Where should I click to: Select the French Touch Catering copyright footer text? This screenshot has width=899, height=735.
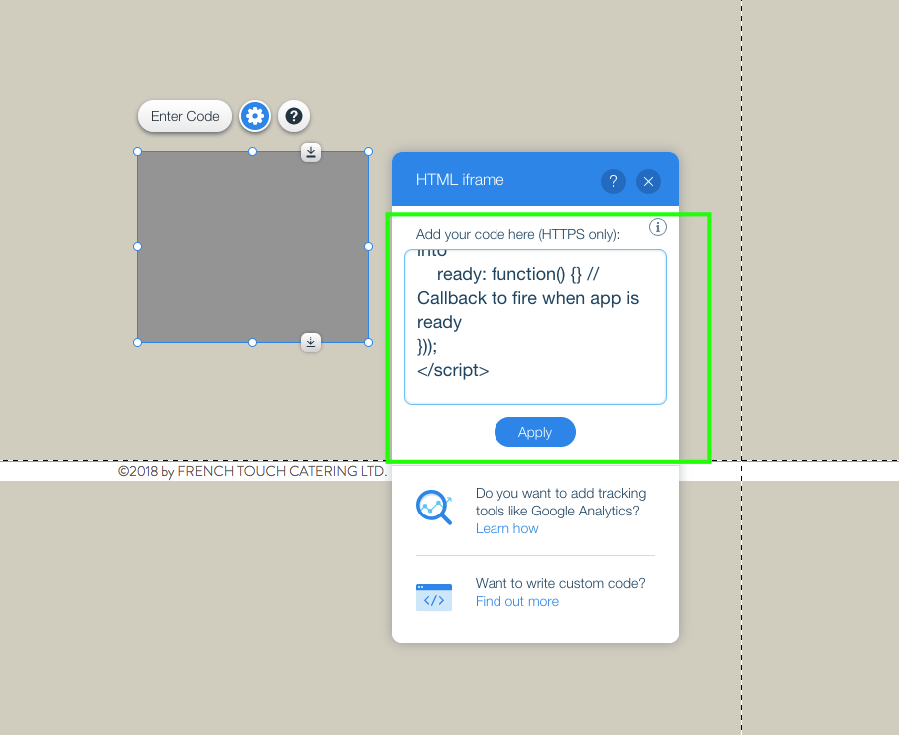tap(252, 471)
